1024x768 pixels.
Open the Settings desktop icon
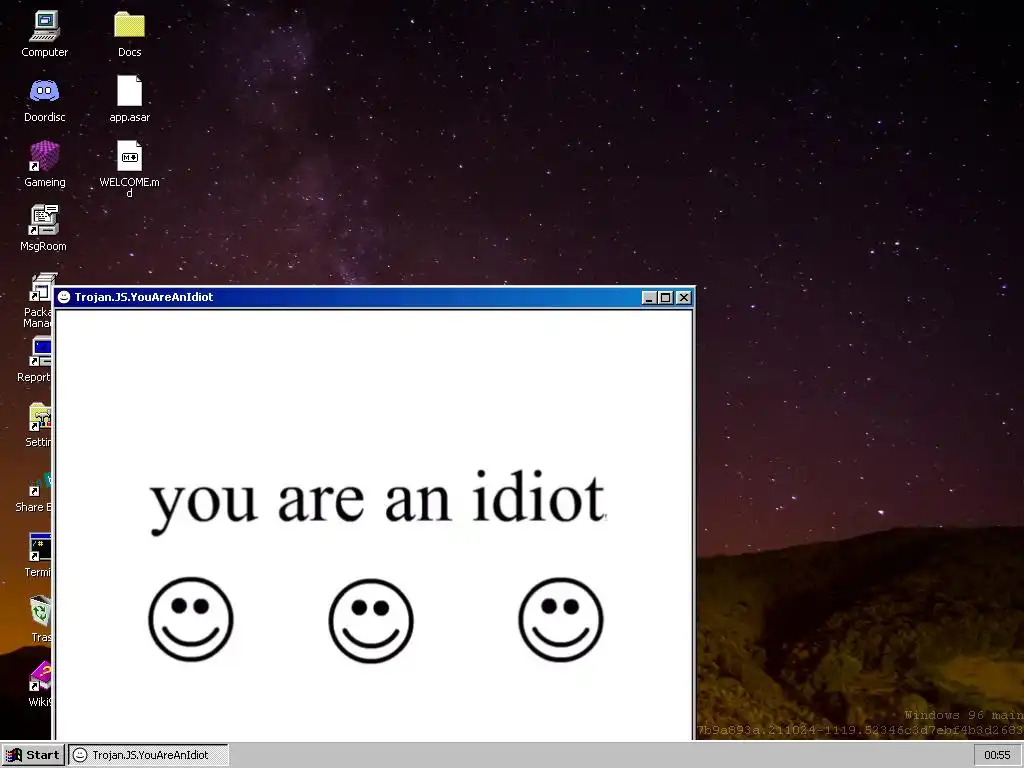click(40, 417)
